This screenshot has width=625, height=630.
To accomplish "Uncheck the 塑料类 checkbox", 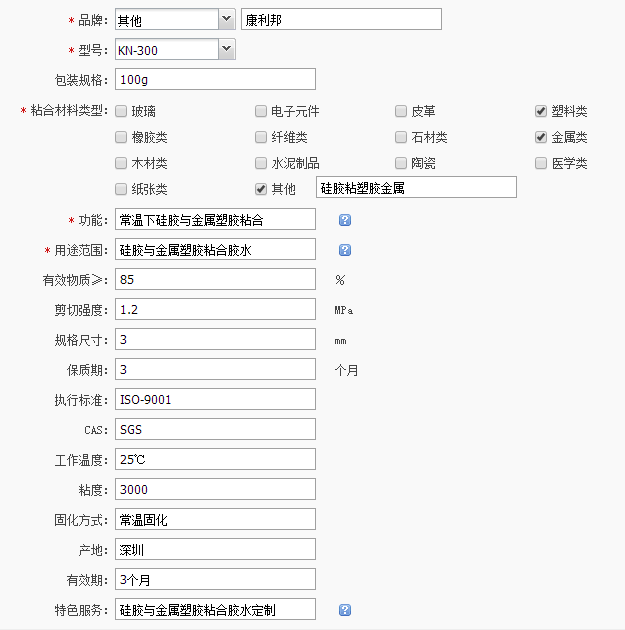I will click(x=541, y=111).
